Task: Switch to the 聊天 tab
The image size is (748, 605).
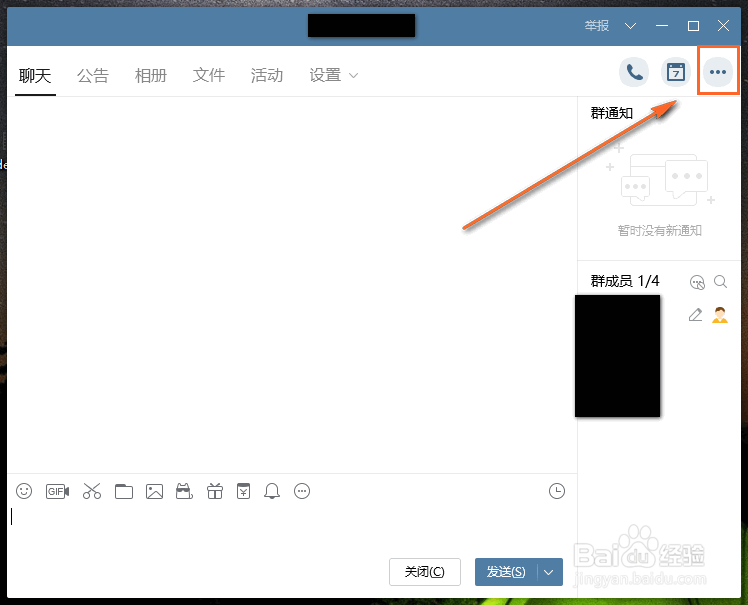Action: 35,75
